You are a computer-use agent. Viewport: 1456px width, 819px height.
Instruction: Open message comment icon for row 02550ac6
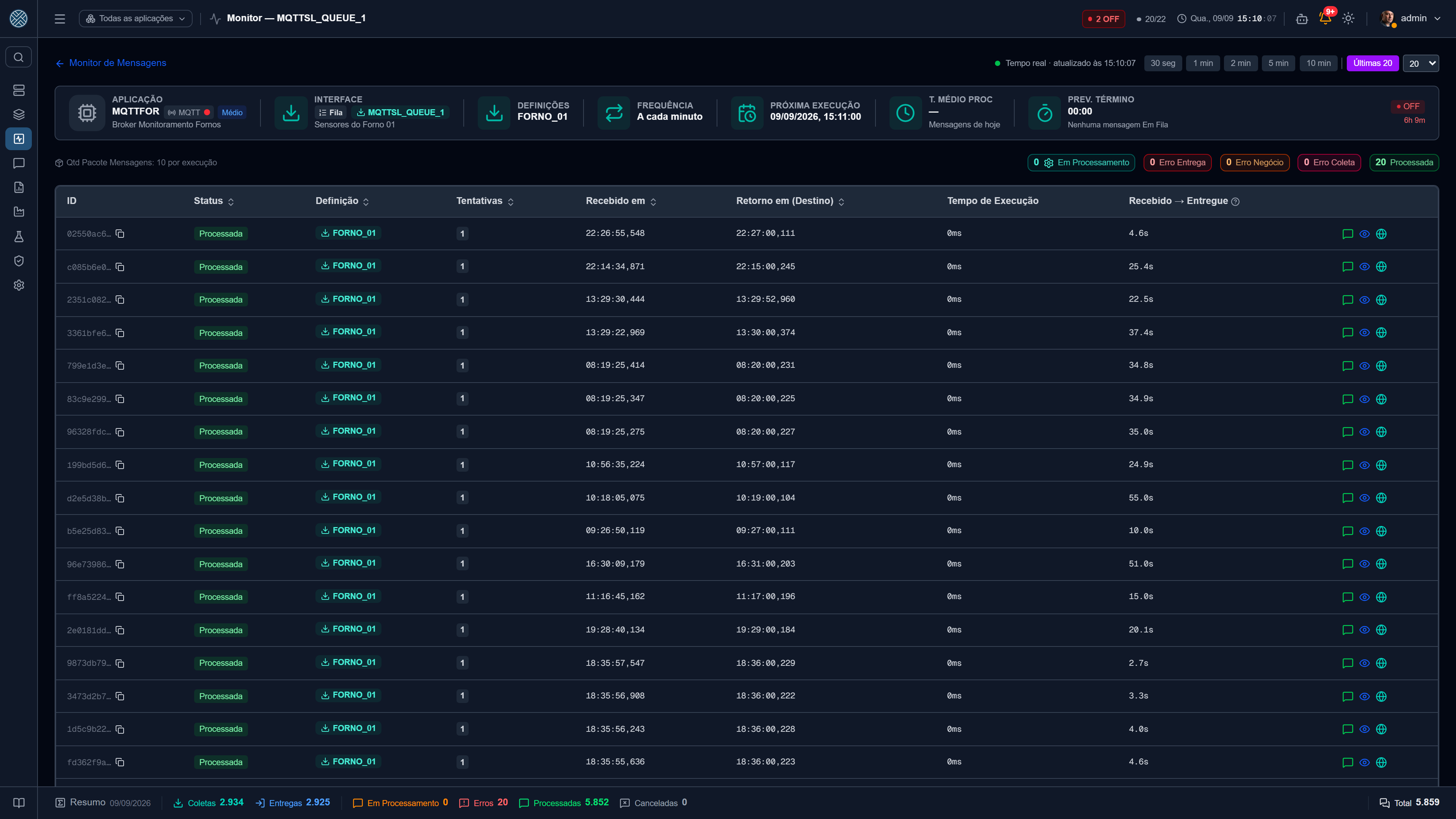click(x=1348, y=234)
